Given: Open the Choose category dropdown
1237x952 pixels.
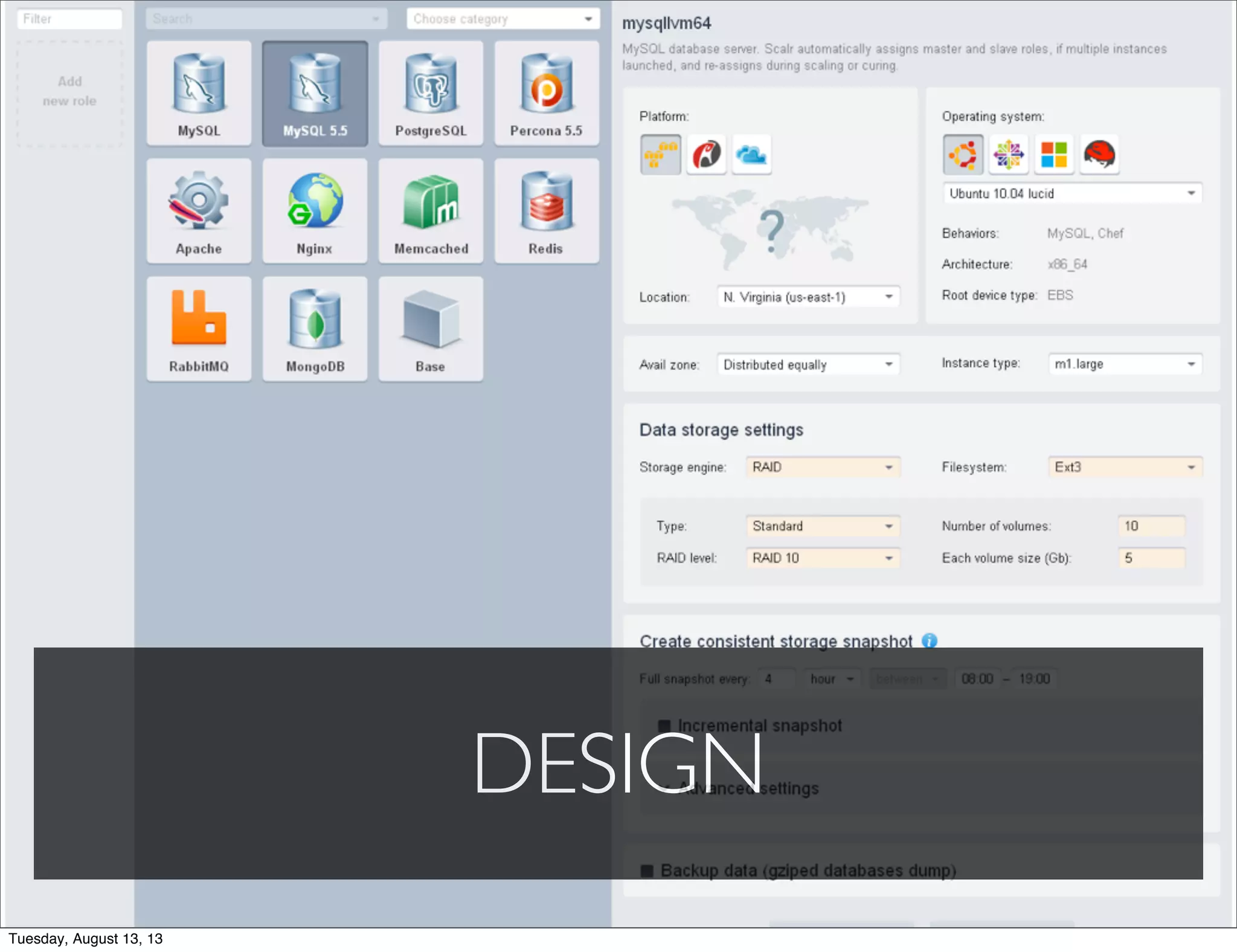Looking at the screenshot, I should tap(503, 19).
